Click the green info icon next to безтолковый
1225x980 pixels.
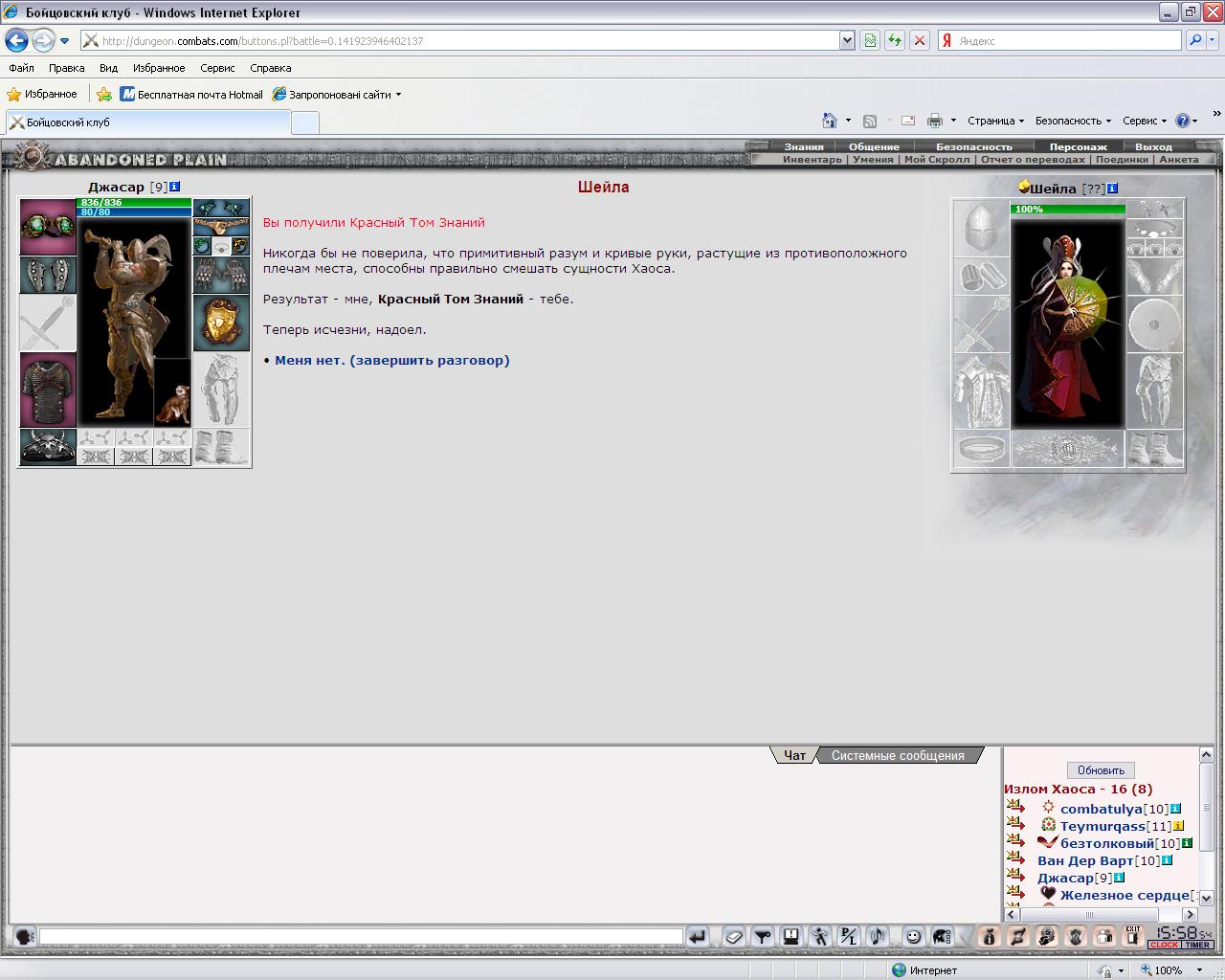point(1187,843)
